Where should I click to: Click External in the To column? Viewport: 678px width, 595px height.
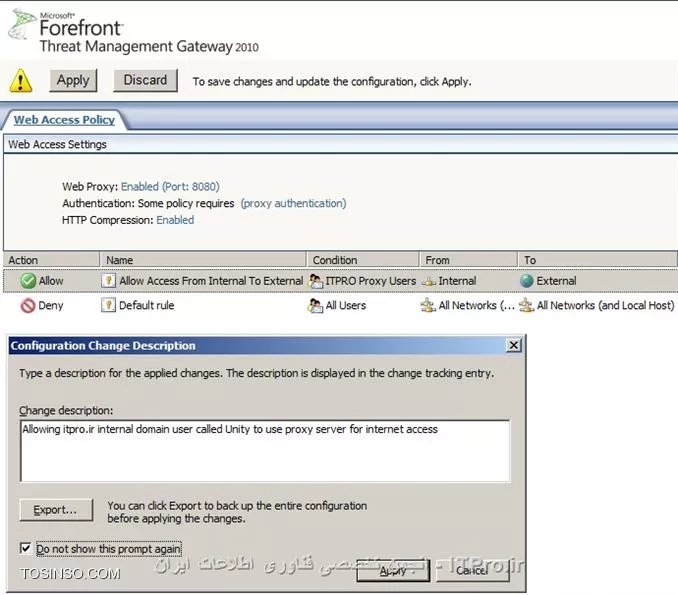pyautogui.click(x=556, y=281)
